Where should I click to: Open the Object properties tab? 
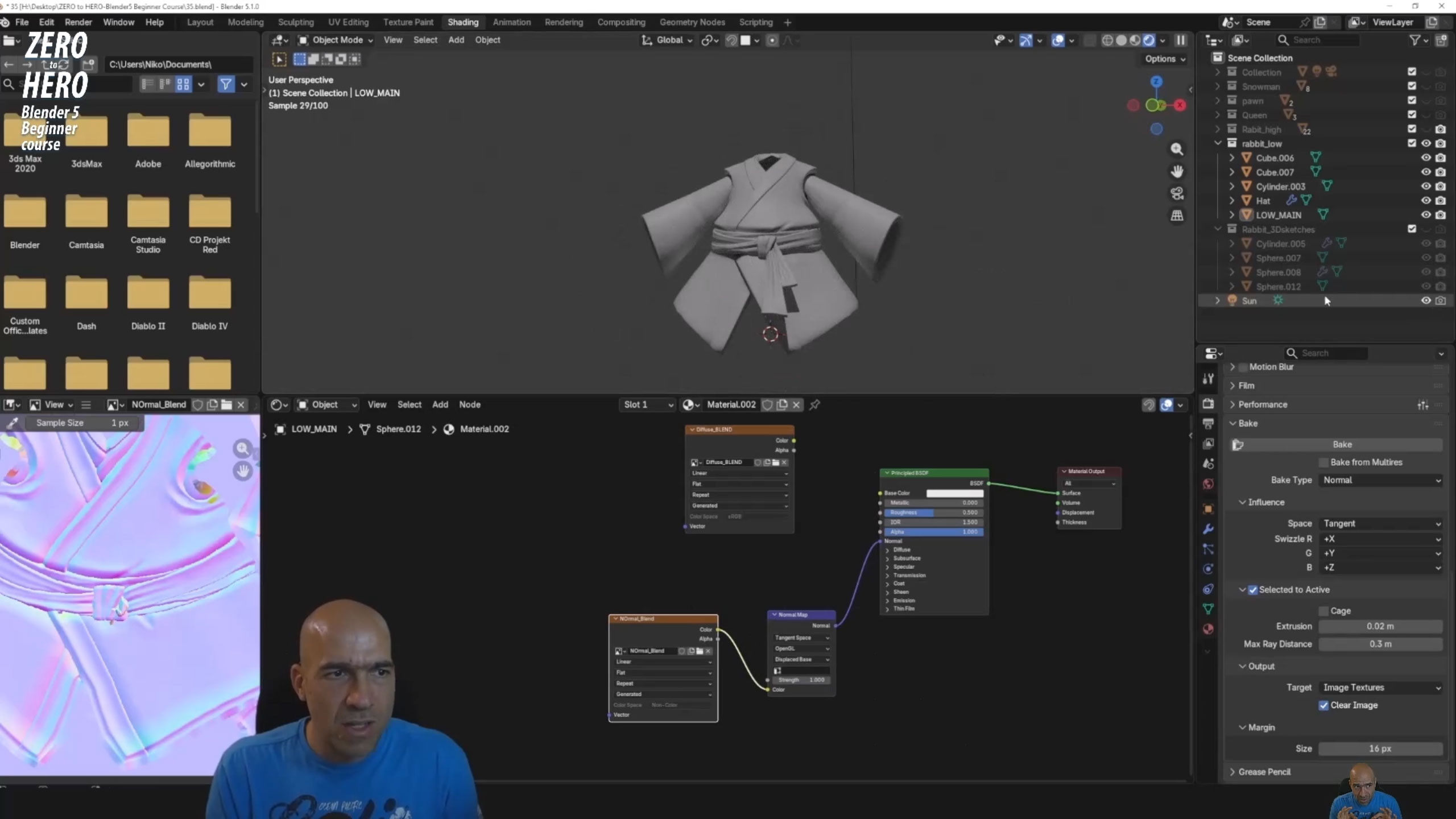(x=1208, y=508)
